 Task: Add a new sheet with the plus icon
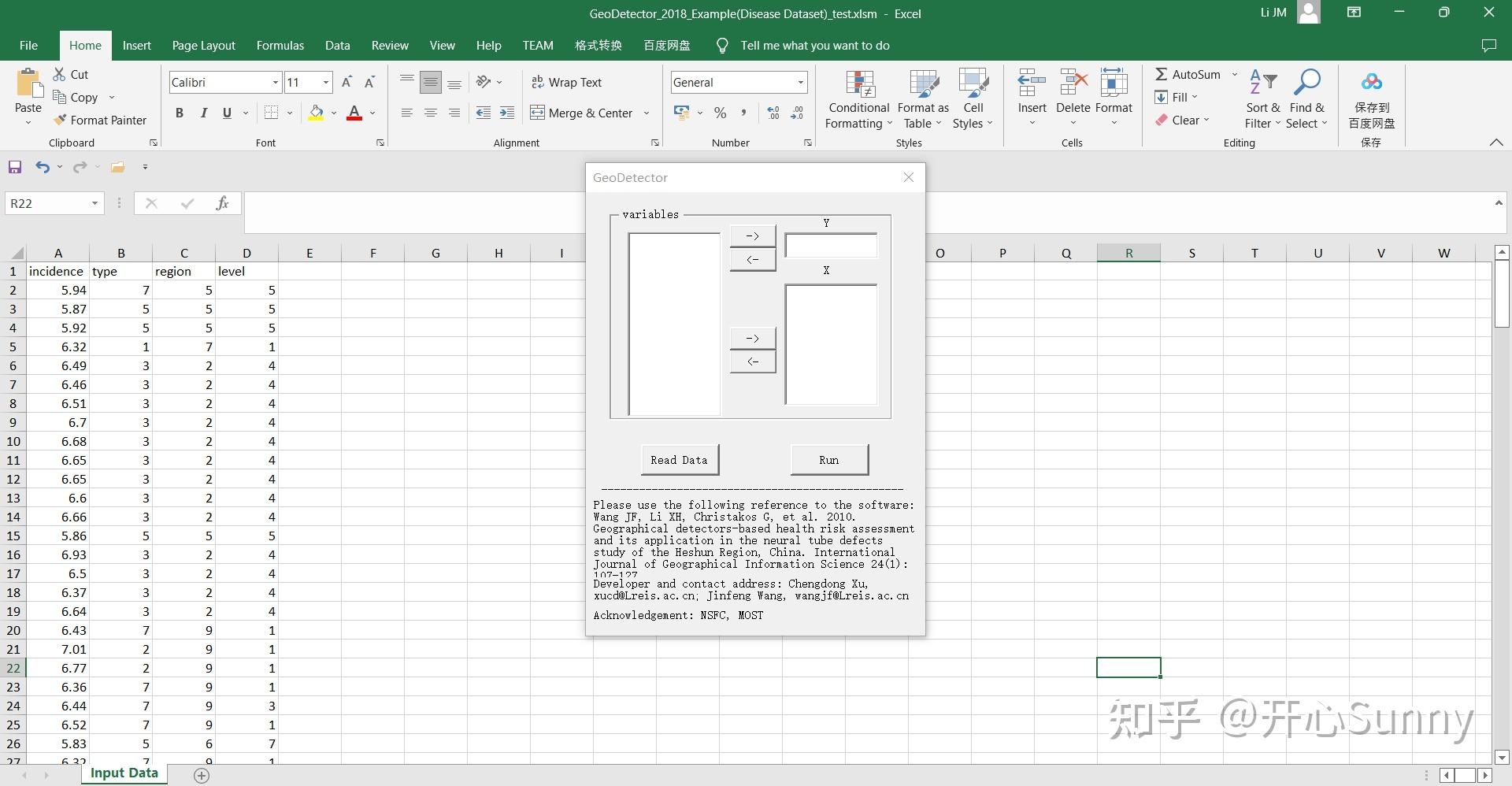pos(202,776)
